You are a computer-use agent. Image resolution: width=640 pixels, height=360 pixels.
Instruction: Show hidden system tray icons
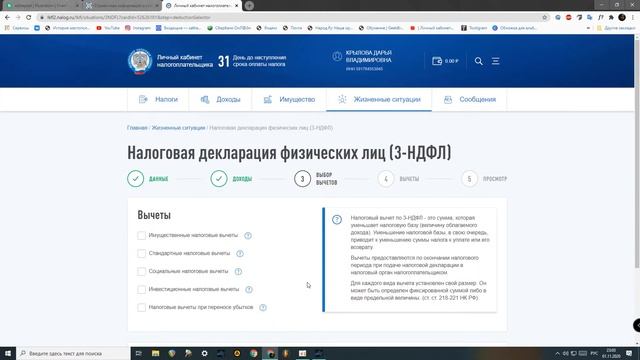click(x=557, y=353)
